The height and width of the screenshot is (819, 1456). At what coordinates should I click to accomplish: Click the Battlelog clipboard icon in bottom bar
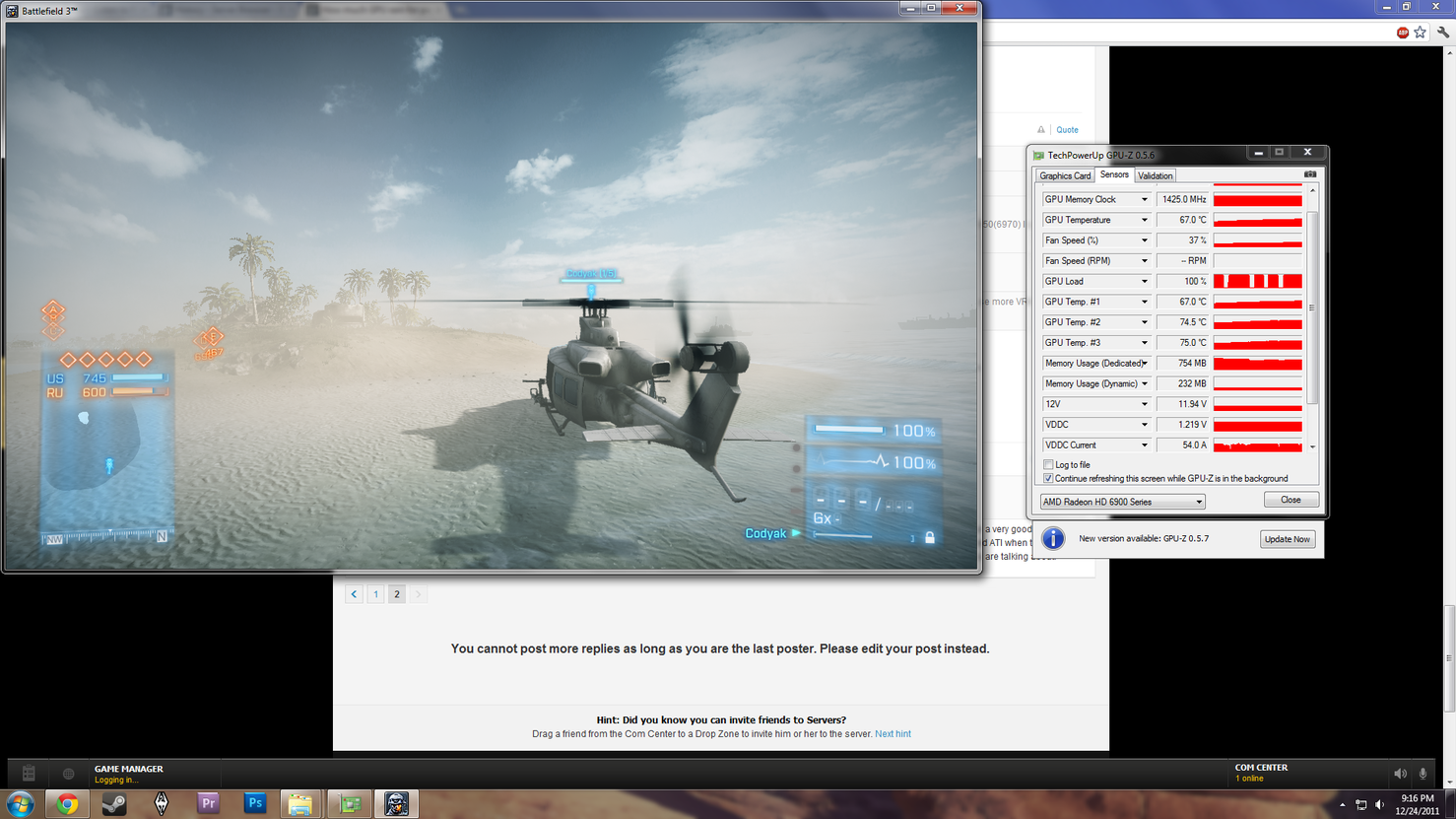coord(29,774)
